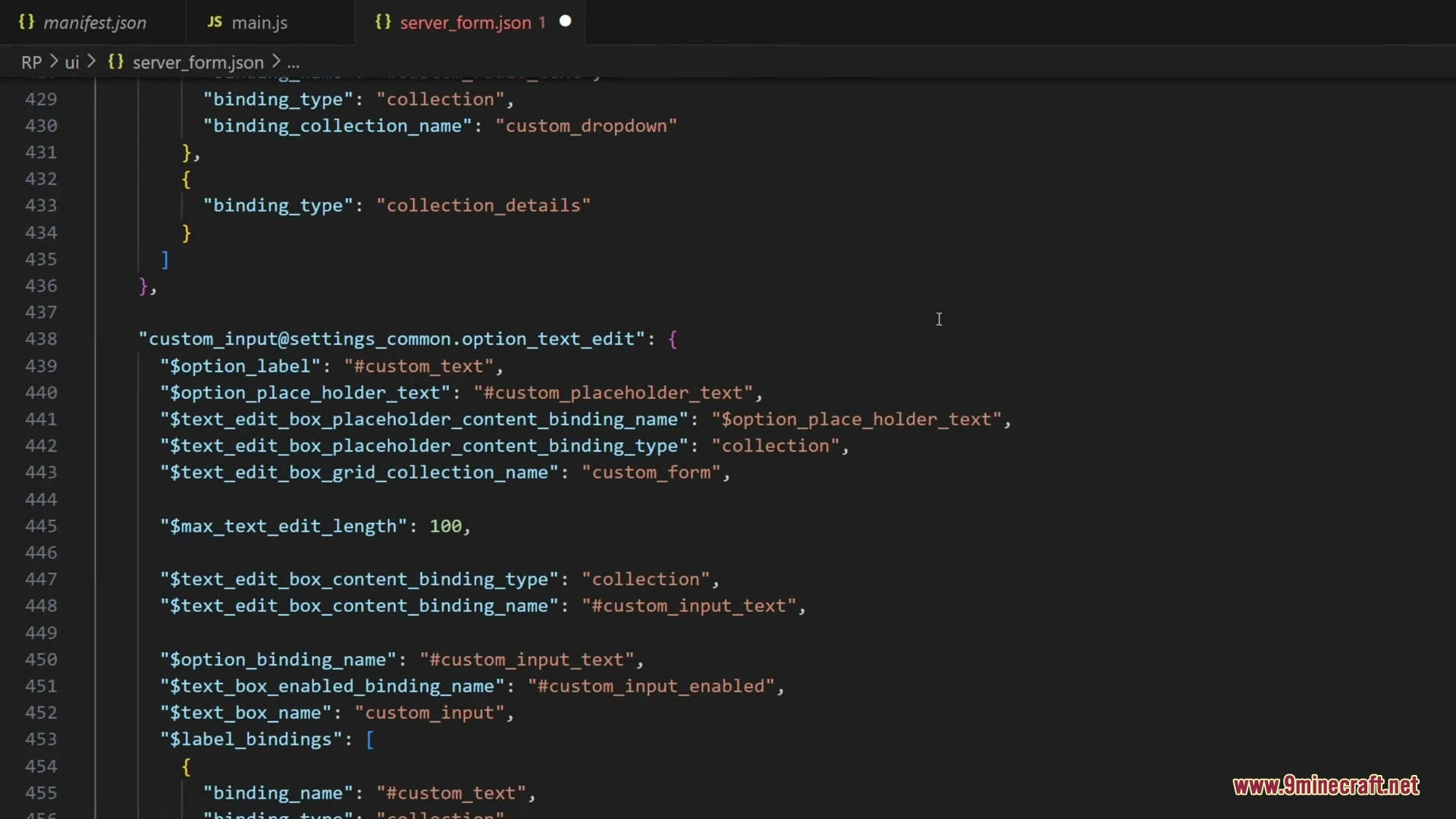Click the opening bracket after "$label_bindings"

click(x=370, y=739)
